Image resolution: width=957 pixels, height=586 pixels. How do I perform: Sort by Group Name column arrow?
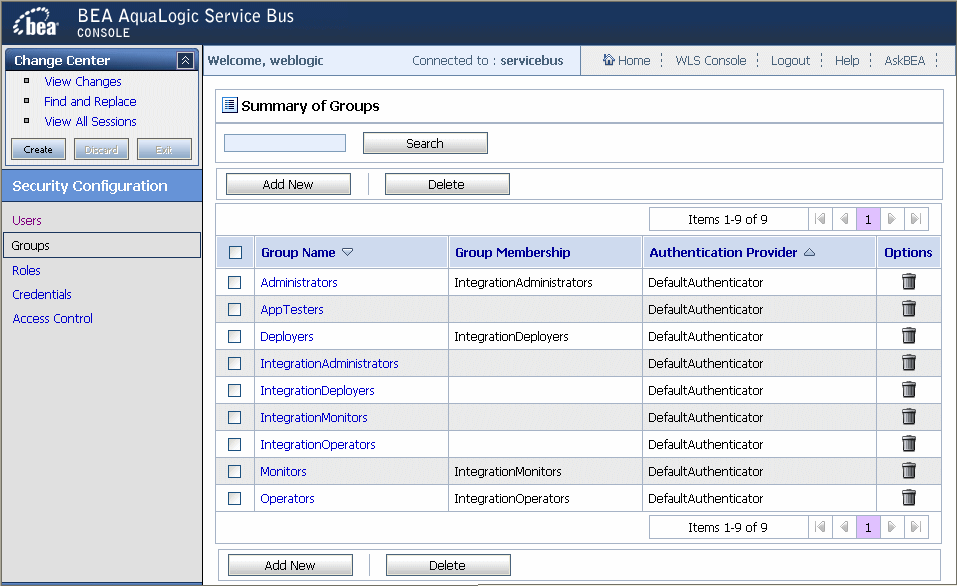(348, 253)
